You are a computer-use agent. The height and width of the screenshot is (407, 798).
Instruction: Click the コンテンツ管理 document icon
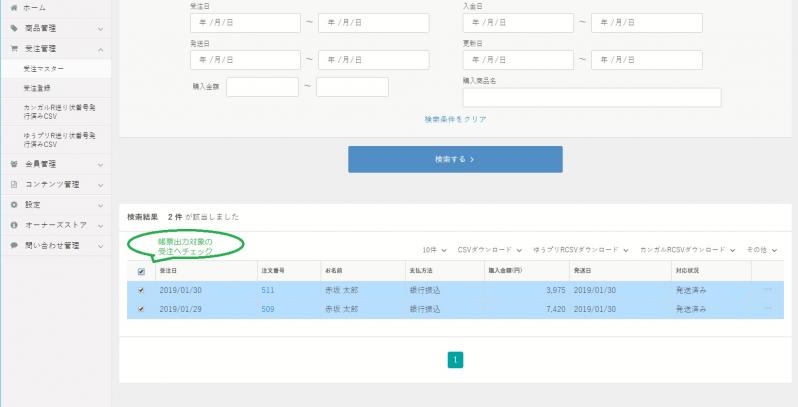(x=14, y=185)
